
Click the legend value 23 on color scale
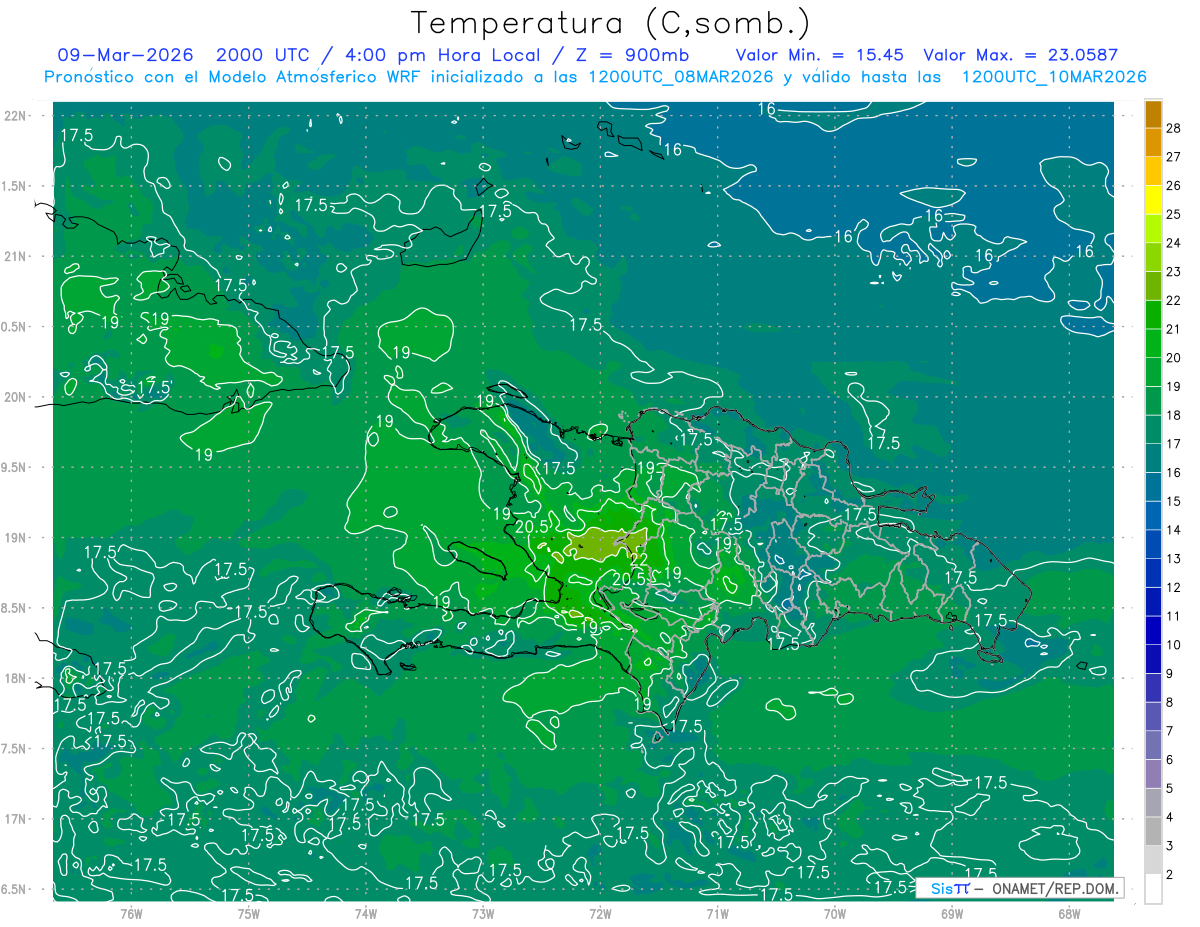[1174, 271]
